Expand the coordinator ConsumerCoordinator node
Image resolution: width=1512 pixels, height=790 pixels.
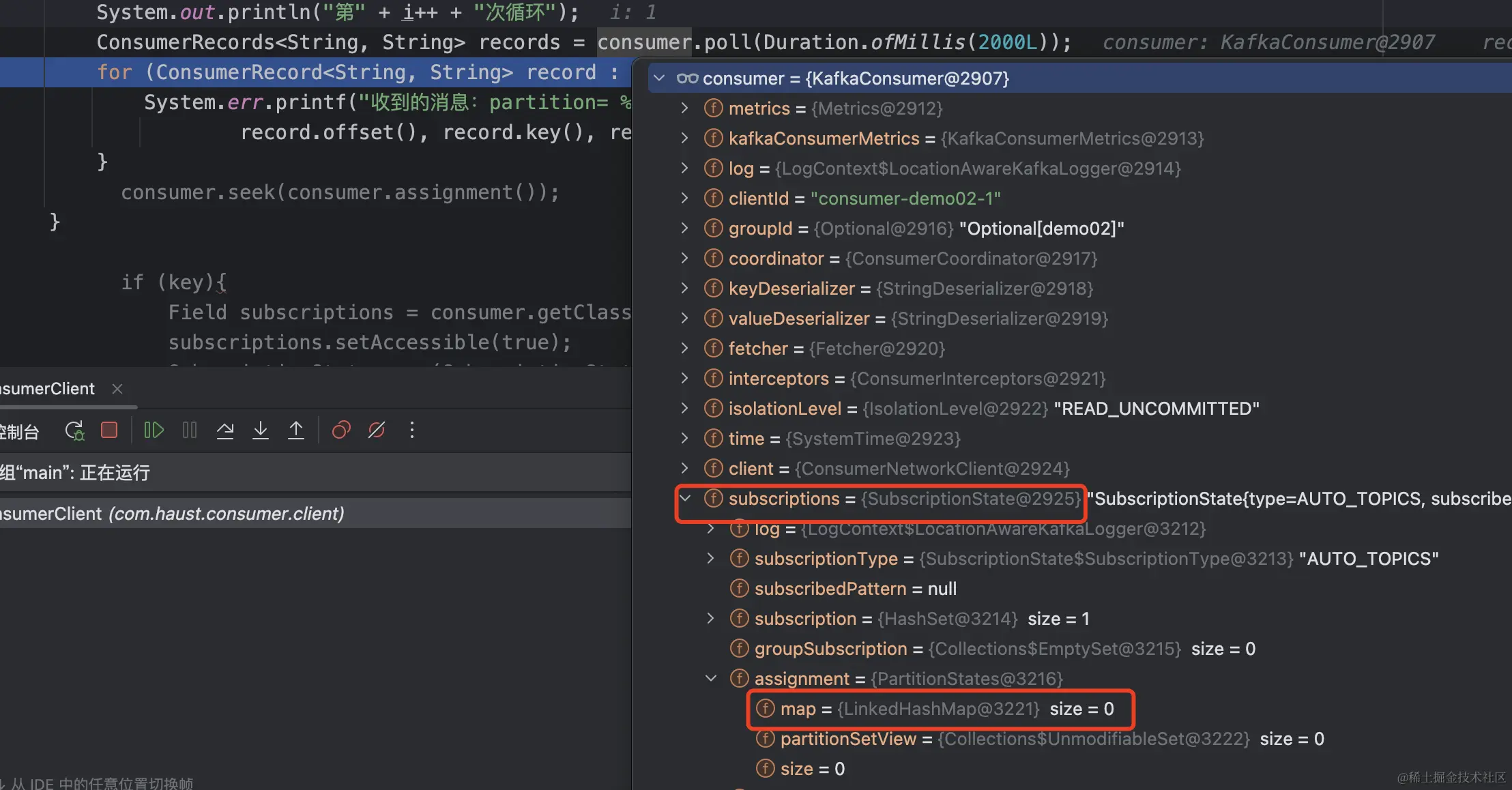pos(685,259)
